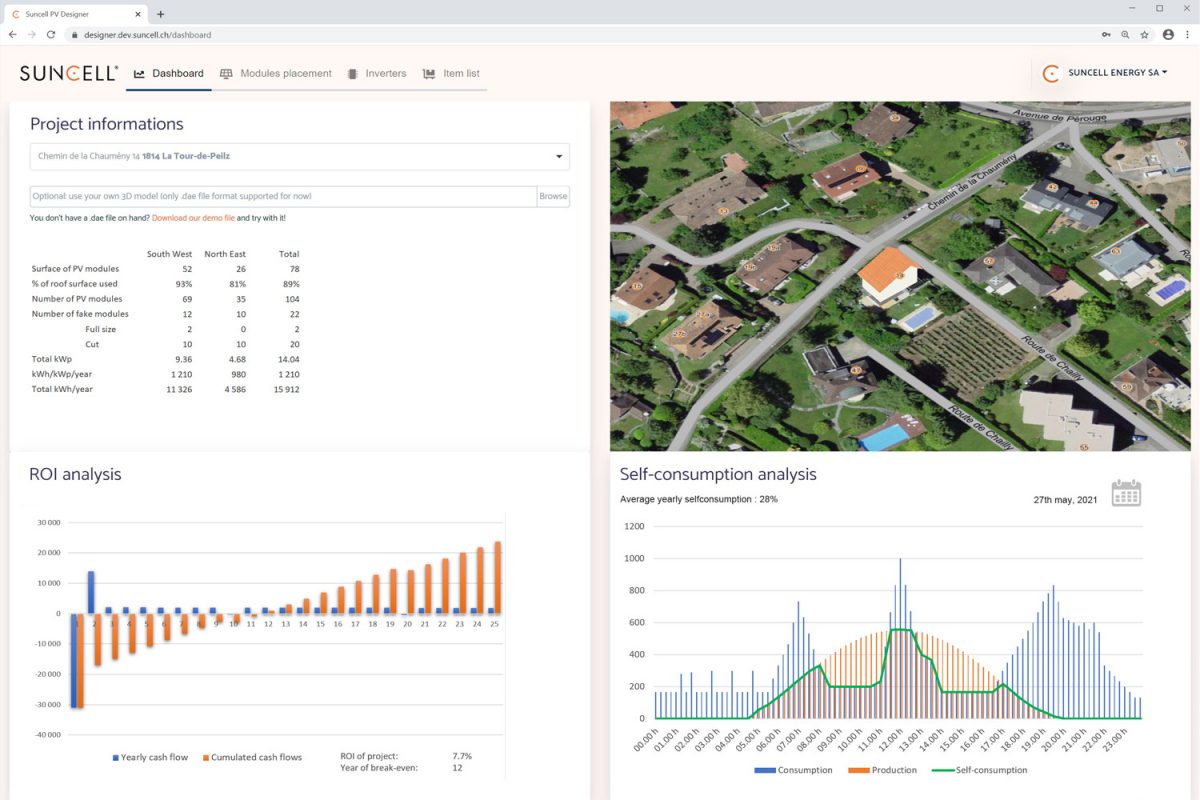Viewport: 1200px width, 800px height.
Task: Open the Inverters tab
Action: coord(377,73)
